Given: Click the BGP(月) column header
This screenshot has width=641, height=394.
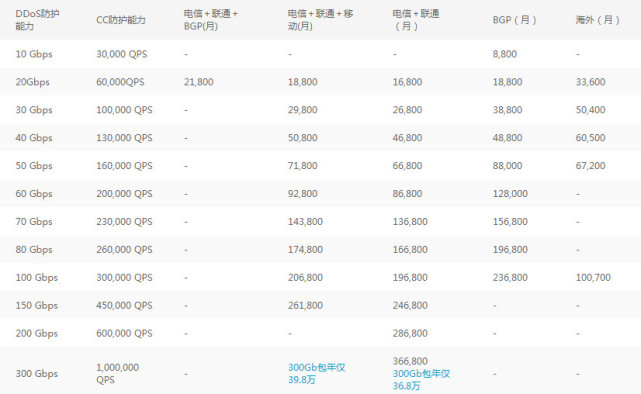Looking at the screenshot, I should tap(514, 20).
